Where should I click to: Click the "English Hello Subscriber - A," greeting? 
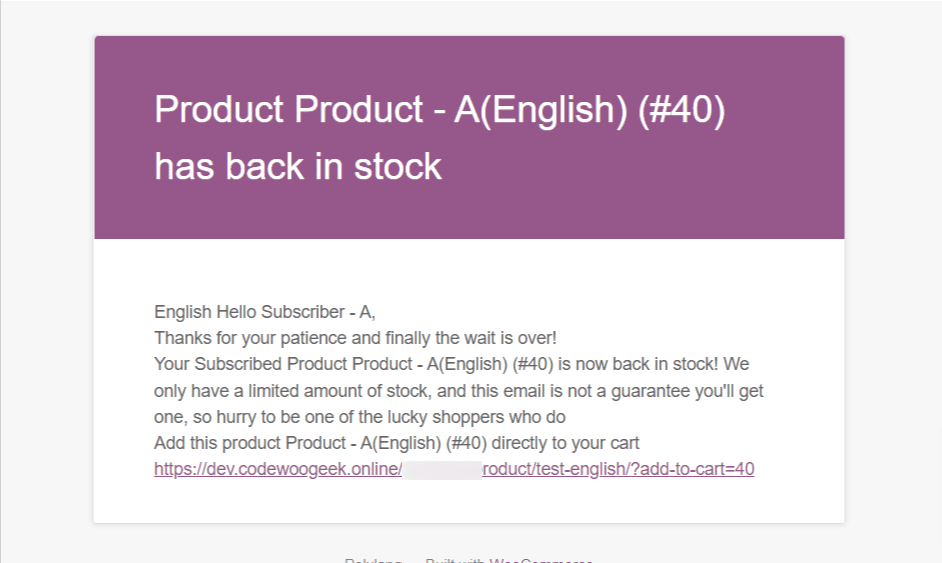coord(265,312)
